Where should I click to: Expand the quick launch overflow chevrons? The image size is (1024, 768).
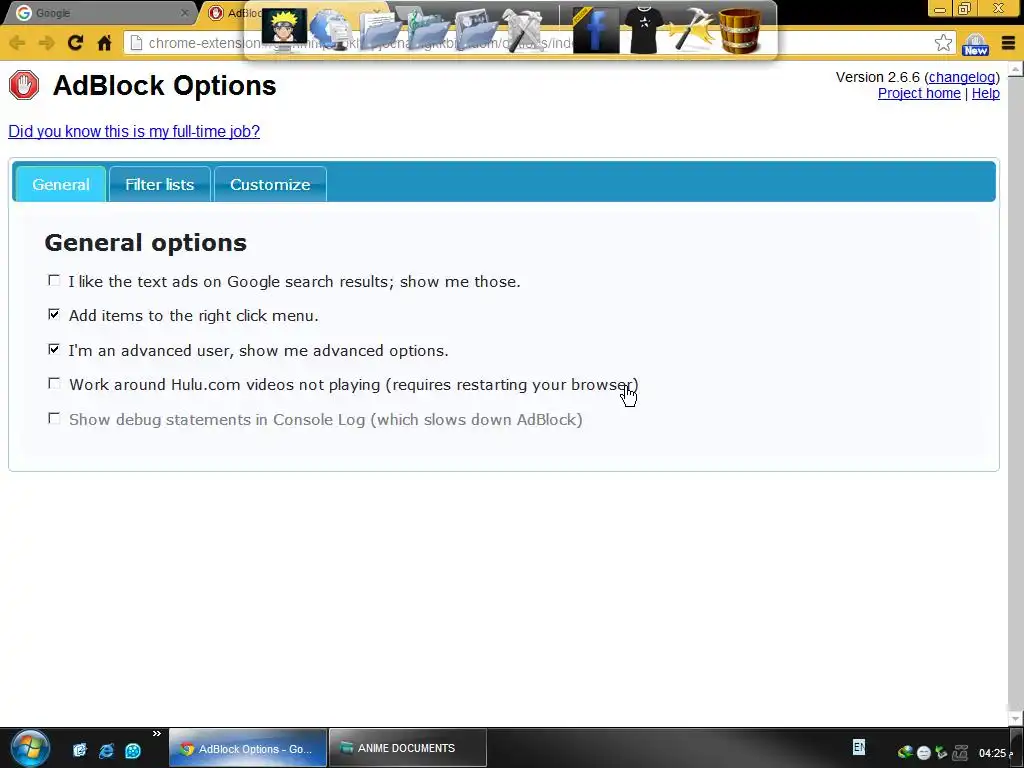(157, 734)
